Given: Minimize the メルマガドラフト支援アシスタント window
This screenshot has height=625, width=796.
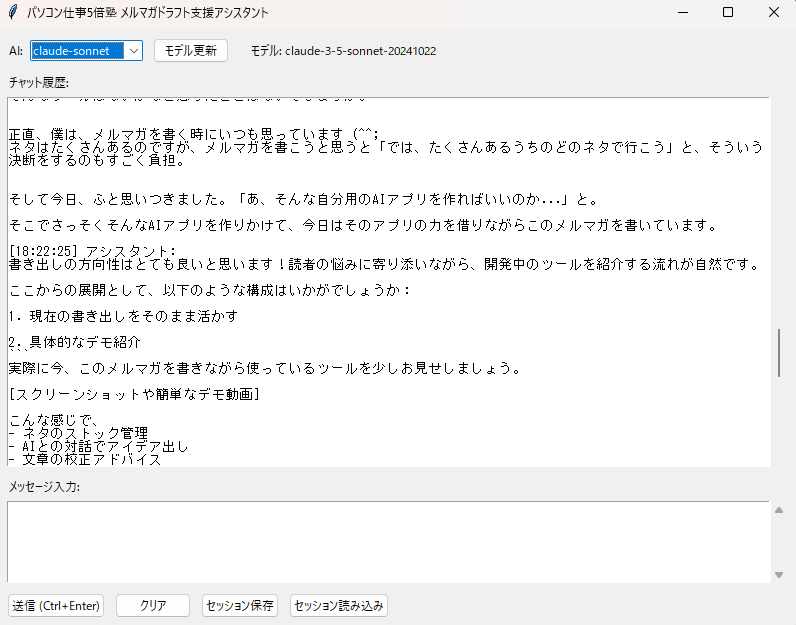Looking at the screenshot, I should coord(683,12).
